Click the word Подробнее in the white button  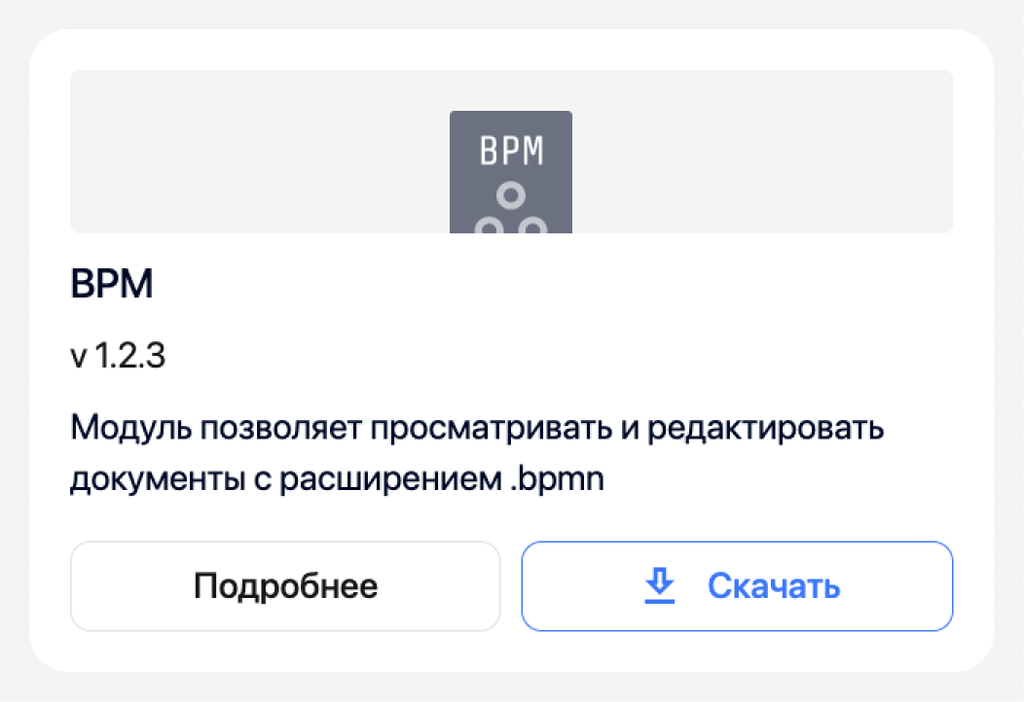[x=285, y=586]
